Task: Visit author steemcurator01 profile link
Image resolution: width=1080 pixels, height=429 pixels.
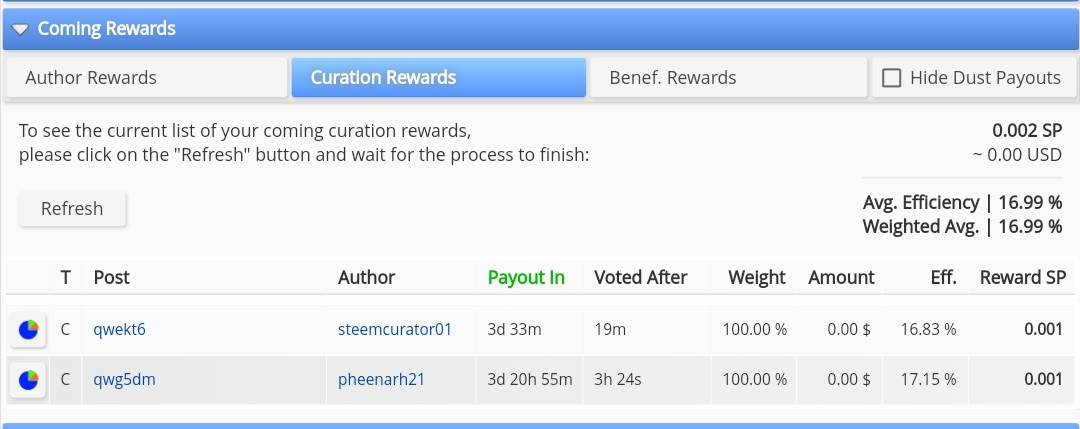Action: click(x=395, y=330)
